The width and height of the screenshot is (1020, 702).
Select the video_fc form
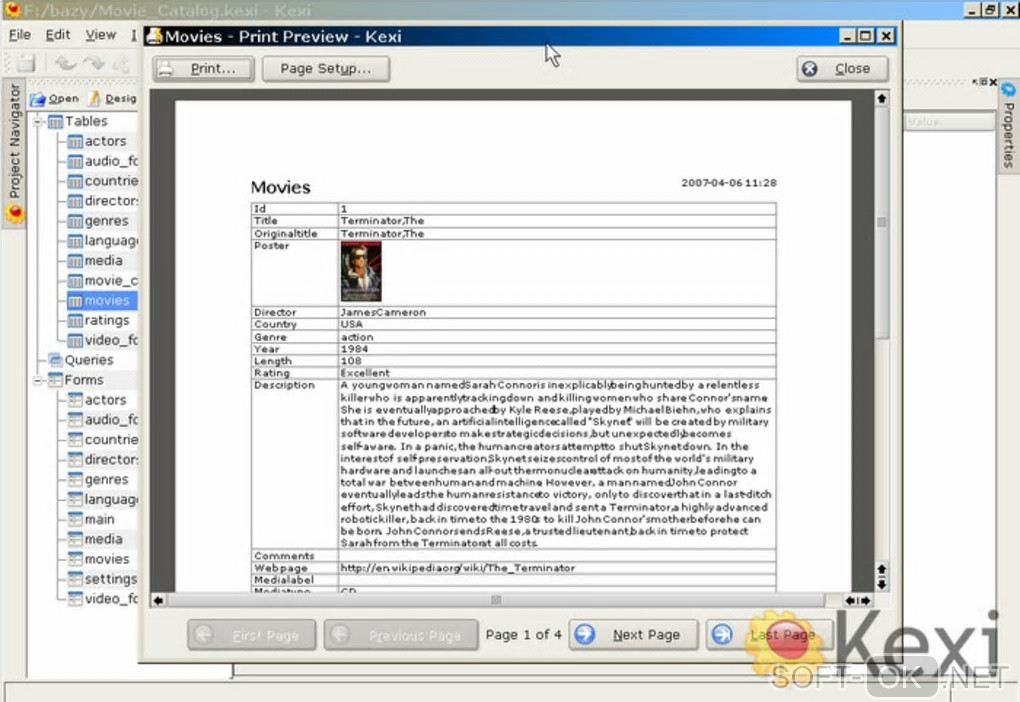(x=103, y=599)
